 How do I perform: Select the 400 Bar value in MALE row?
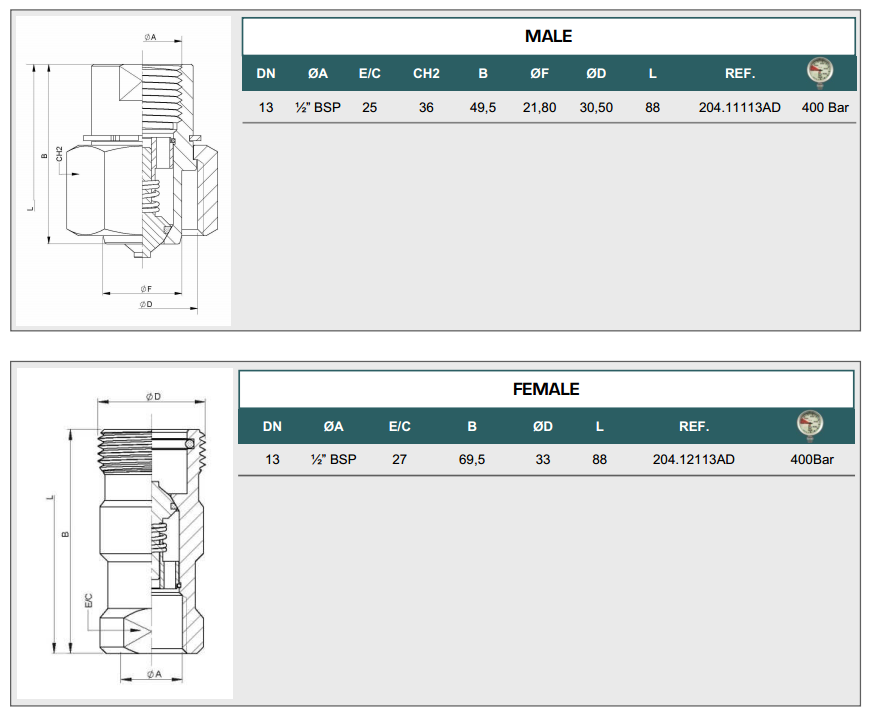(825, 107)
